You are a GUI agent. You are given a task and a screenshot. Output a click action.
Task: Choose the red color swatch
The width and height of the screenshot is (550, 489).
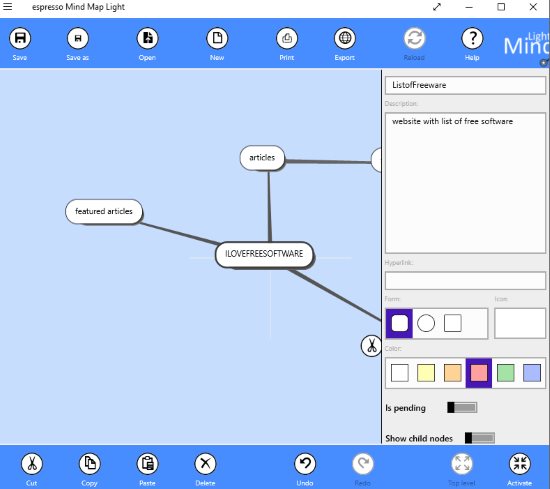[479, 373]
